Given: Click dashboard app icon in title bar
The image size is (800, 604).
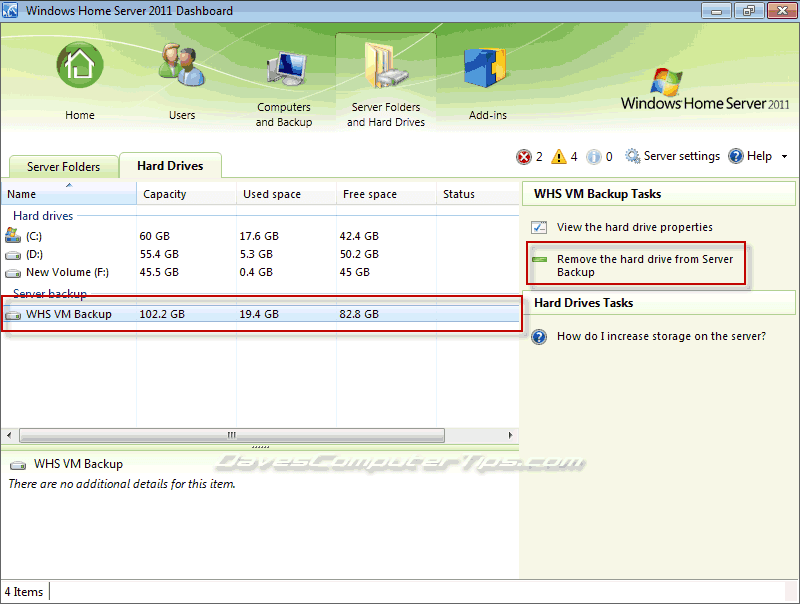Looking at the screenshot, I should click(x=10, y=10).
